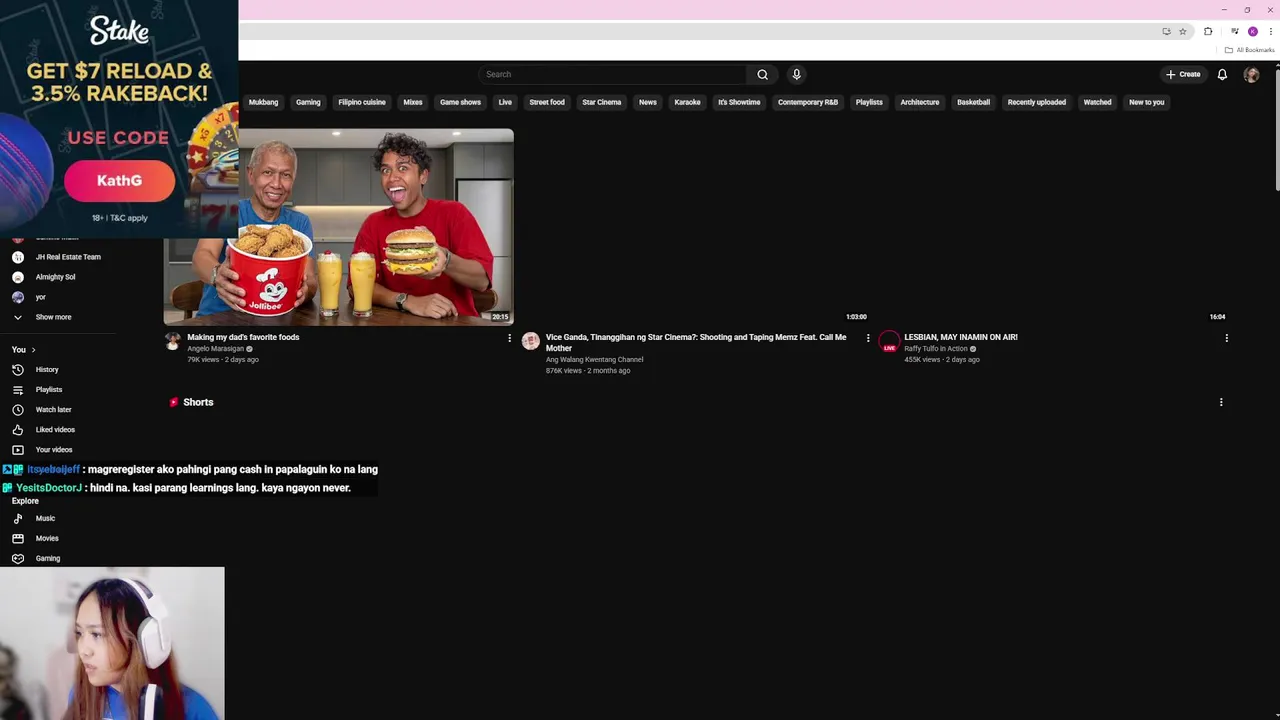1280x720 pixels.
Task: Select the Star Cinema chip
Action: 602,102
